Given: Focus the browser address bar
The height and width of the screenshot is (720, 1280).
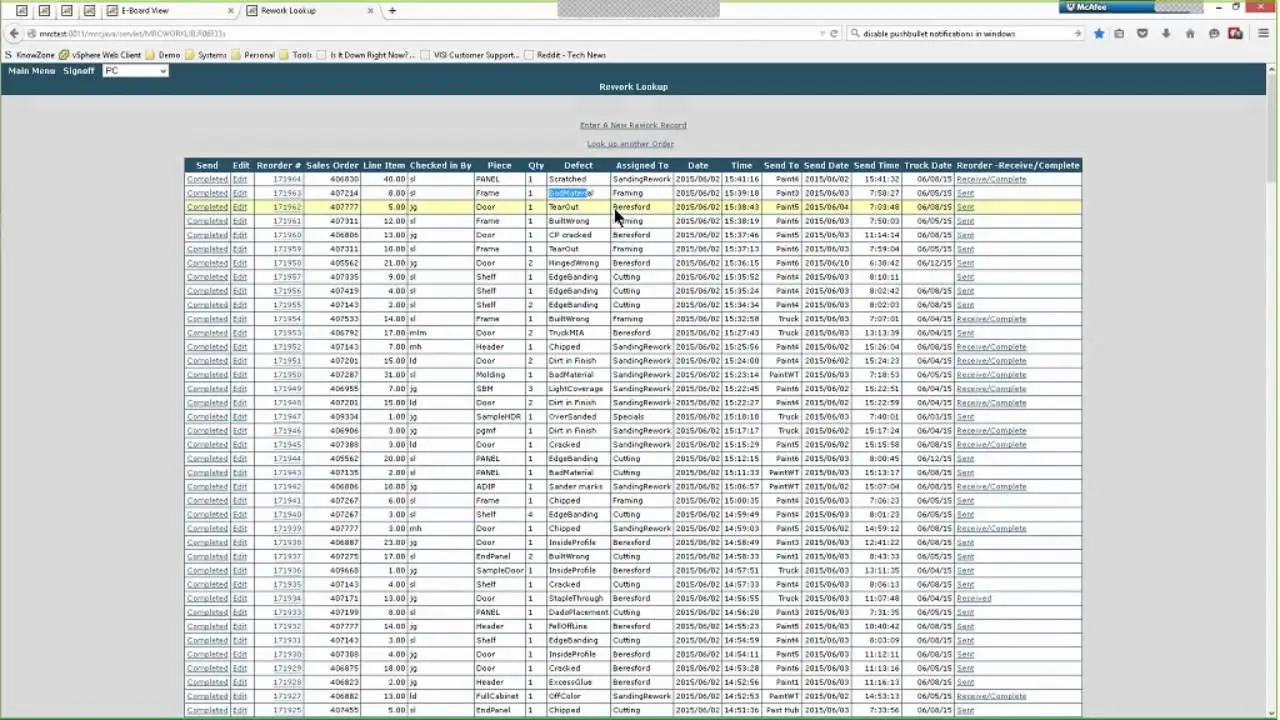Looking at the screenshot, I should point(420,33).
